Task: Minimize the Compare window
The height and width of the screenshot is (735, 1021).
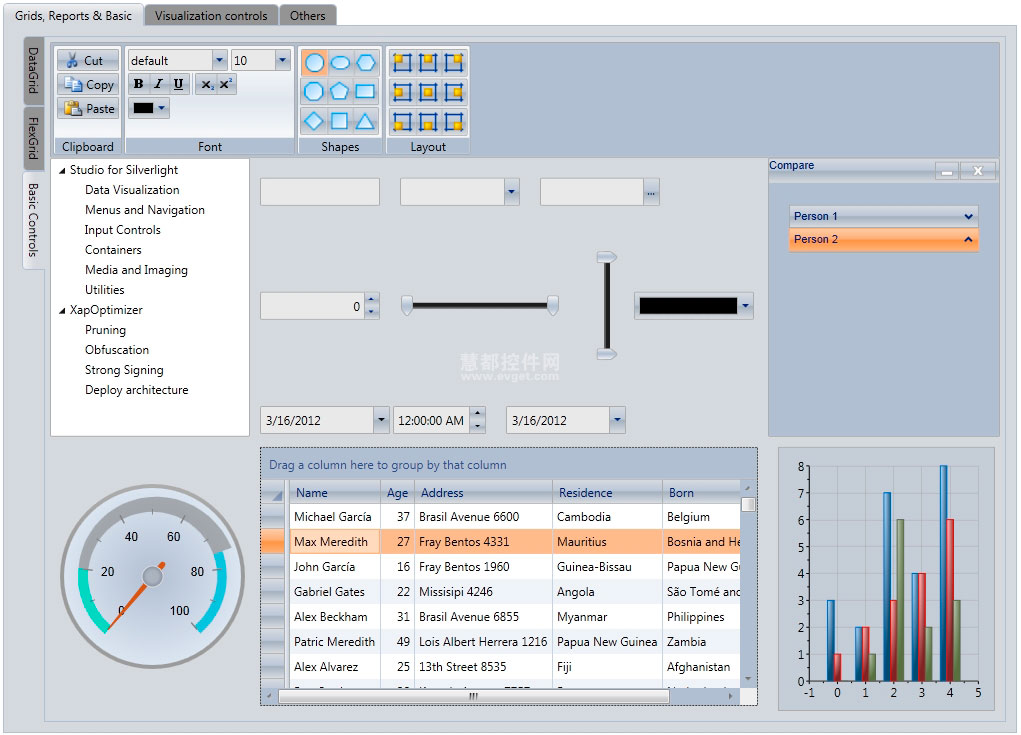Action: tap(947, 171)
